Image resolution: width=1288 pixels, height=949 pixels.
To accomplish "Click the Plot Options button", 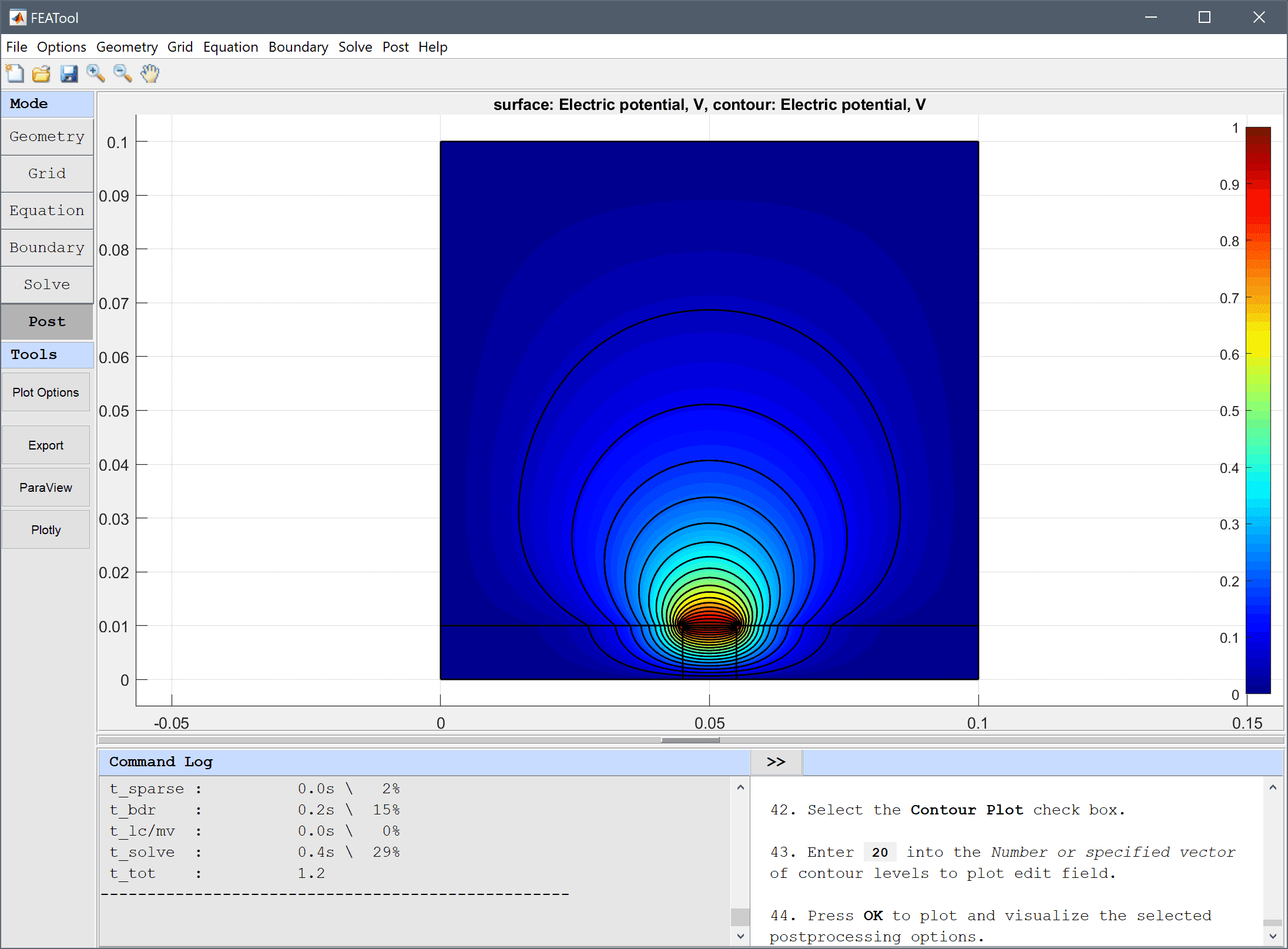I will (47, 391).
